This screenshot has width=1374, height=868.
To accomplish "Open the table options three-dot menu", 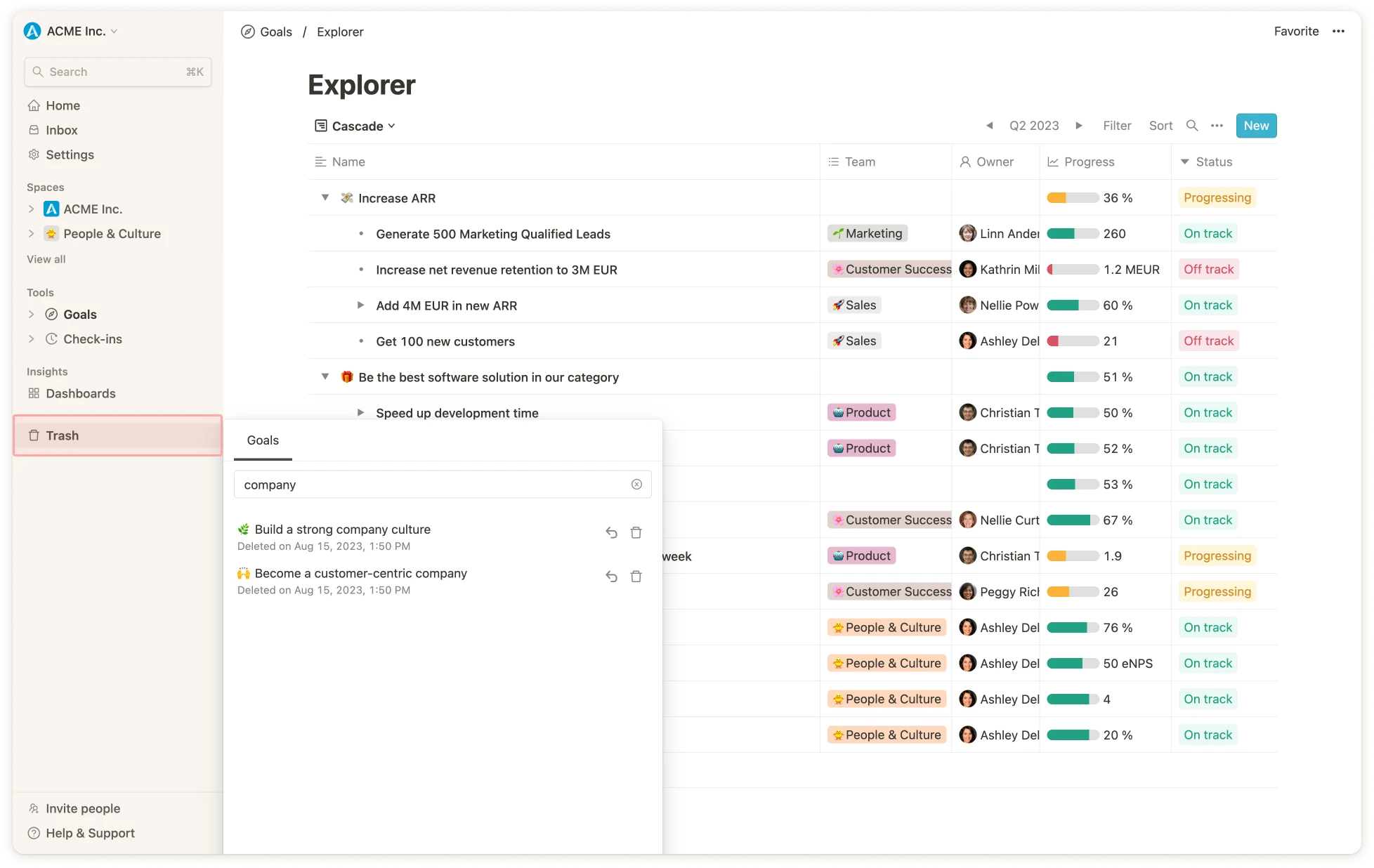I will click(1217, 126).
